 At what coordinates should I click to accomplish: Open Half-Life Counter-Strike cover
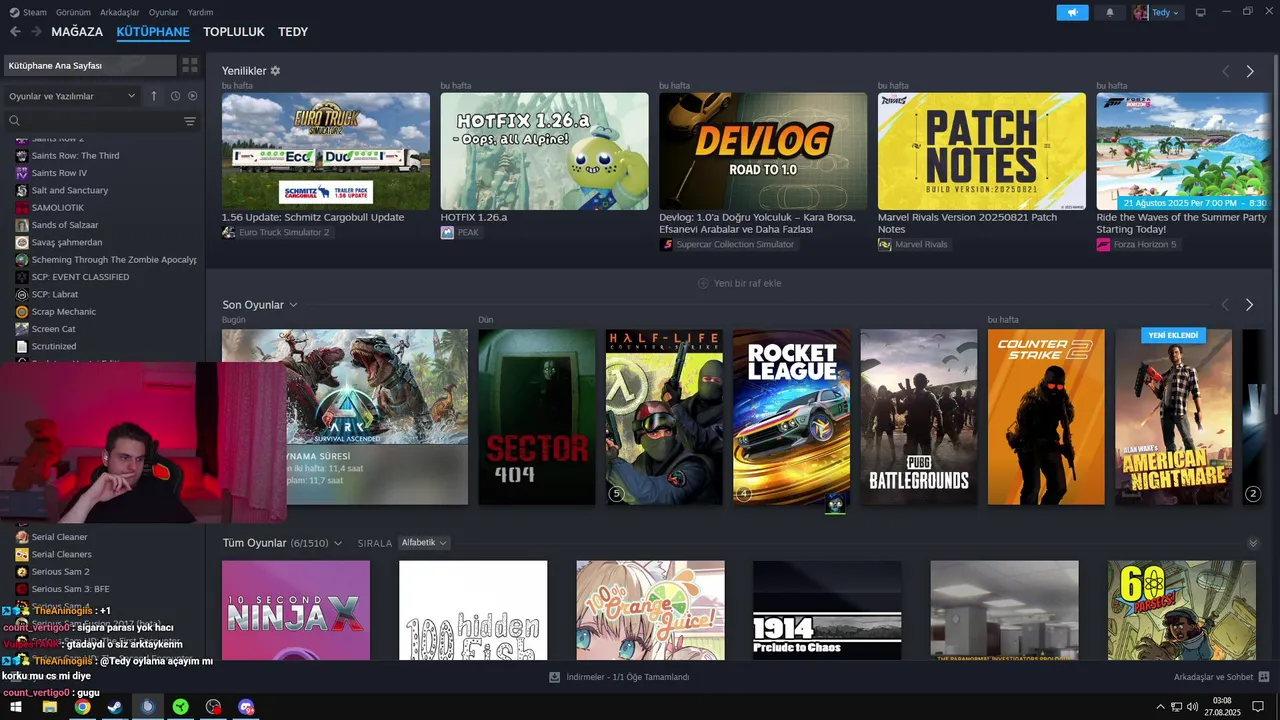(x=664, y=417)
